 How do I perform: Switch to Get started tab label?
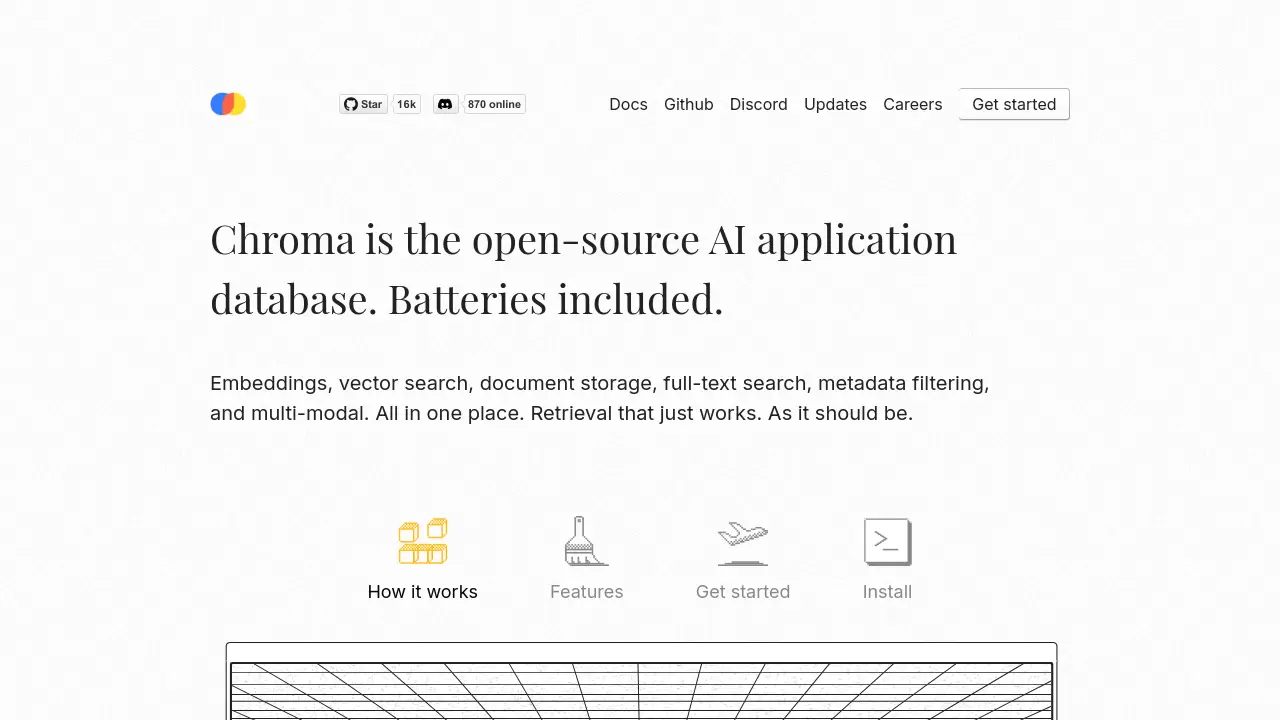coord(743,592)
